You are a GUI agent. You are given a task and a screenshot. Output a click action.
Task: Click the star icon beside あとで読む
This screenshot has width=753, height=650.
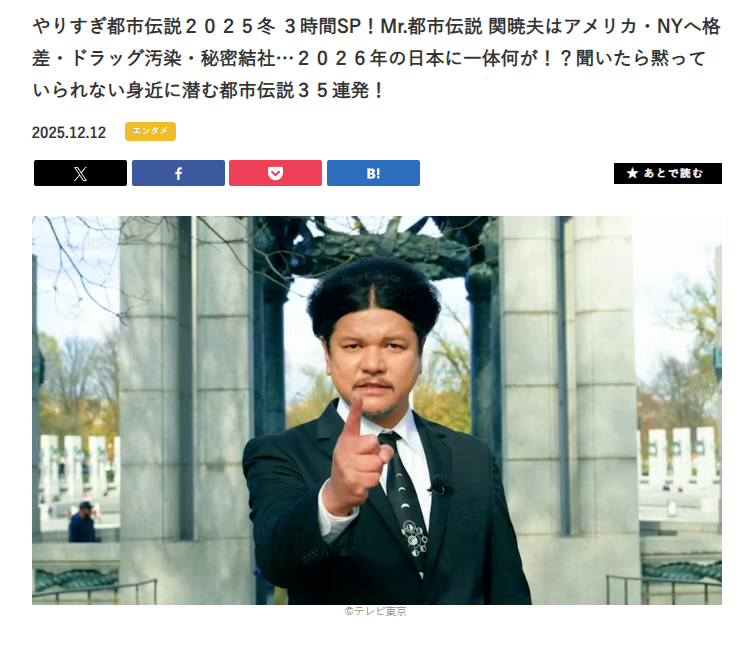click(632, 173)
